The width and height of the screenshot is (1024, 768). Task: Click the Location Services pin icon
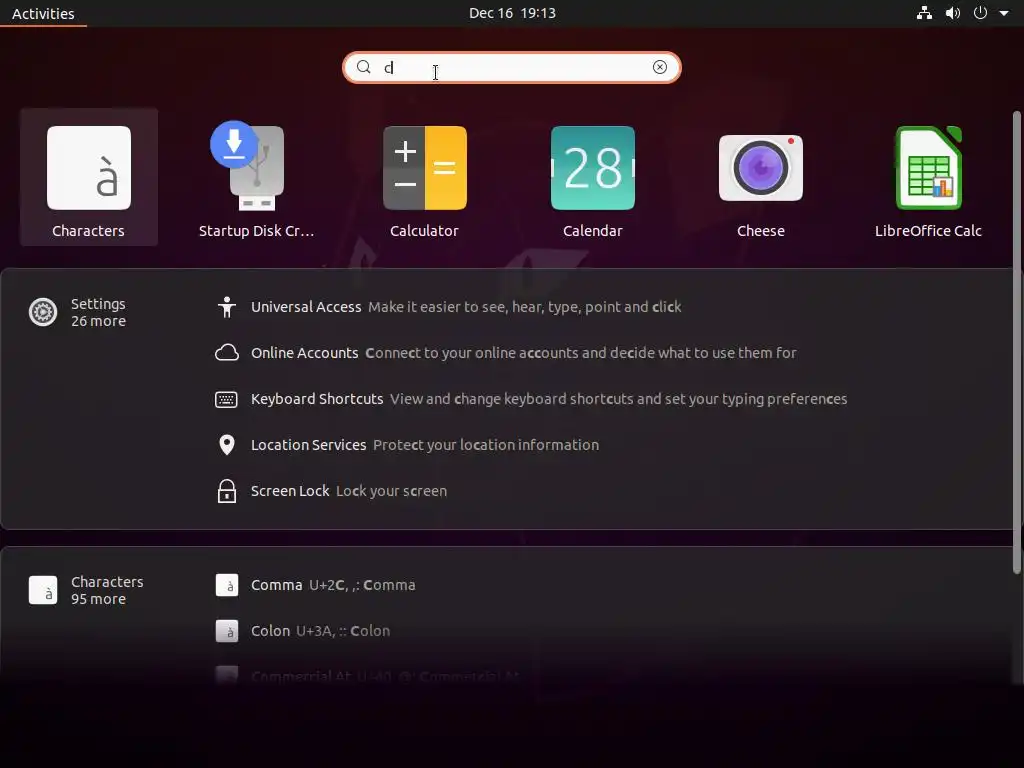point(227,445)
